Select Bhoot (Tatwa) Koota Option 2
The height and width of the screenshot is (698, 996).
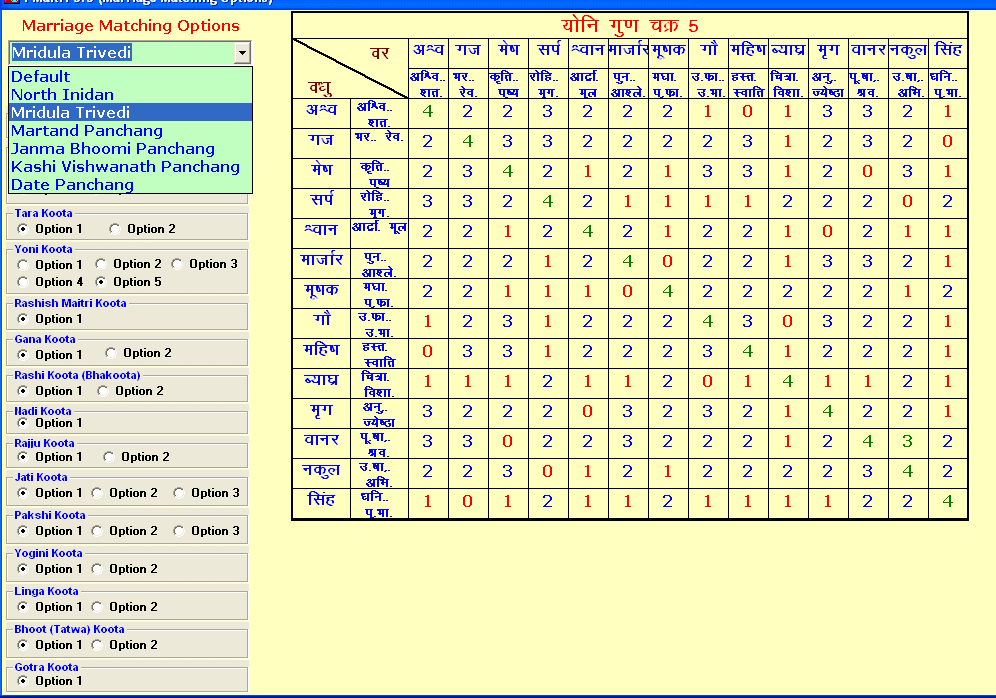click(x=98, y=645)
